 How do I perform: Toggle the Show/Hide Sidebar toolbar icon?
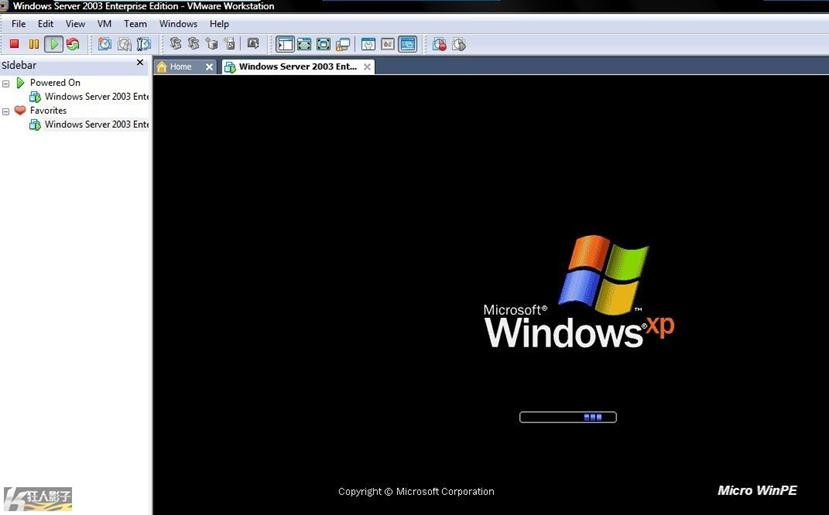(285, 44)
